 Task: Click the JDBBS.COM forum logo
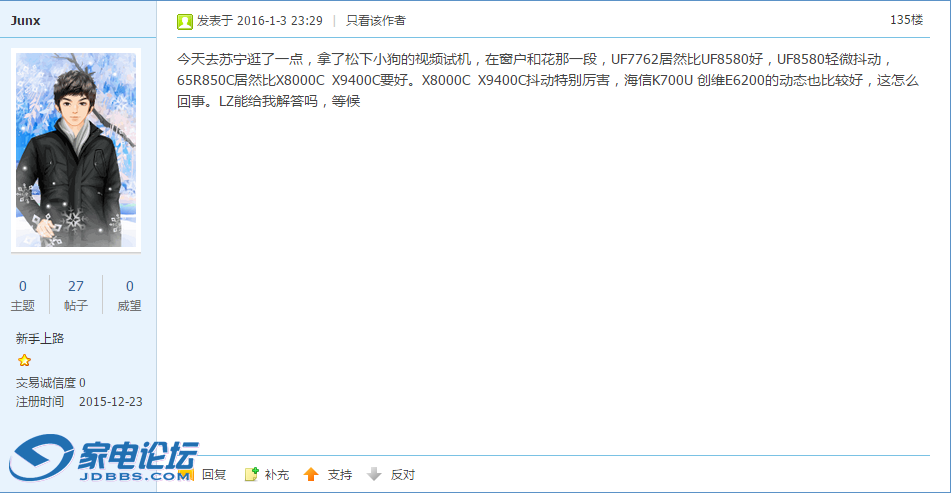pyautogui.click(x=103, y=460)
